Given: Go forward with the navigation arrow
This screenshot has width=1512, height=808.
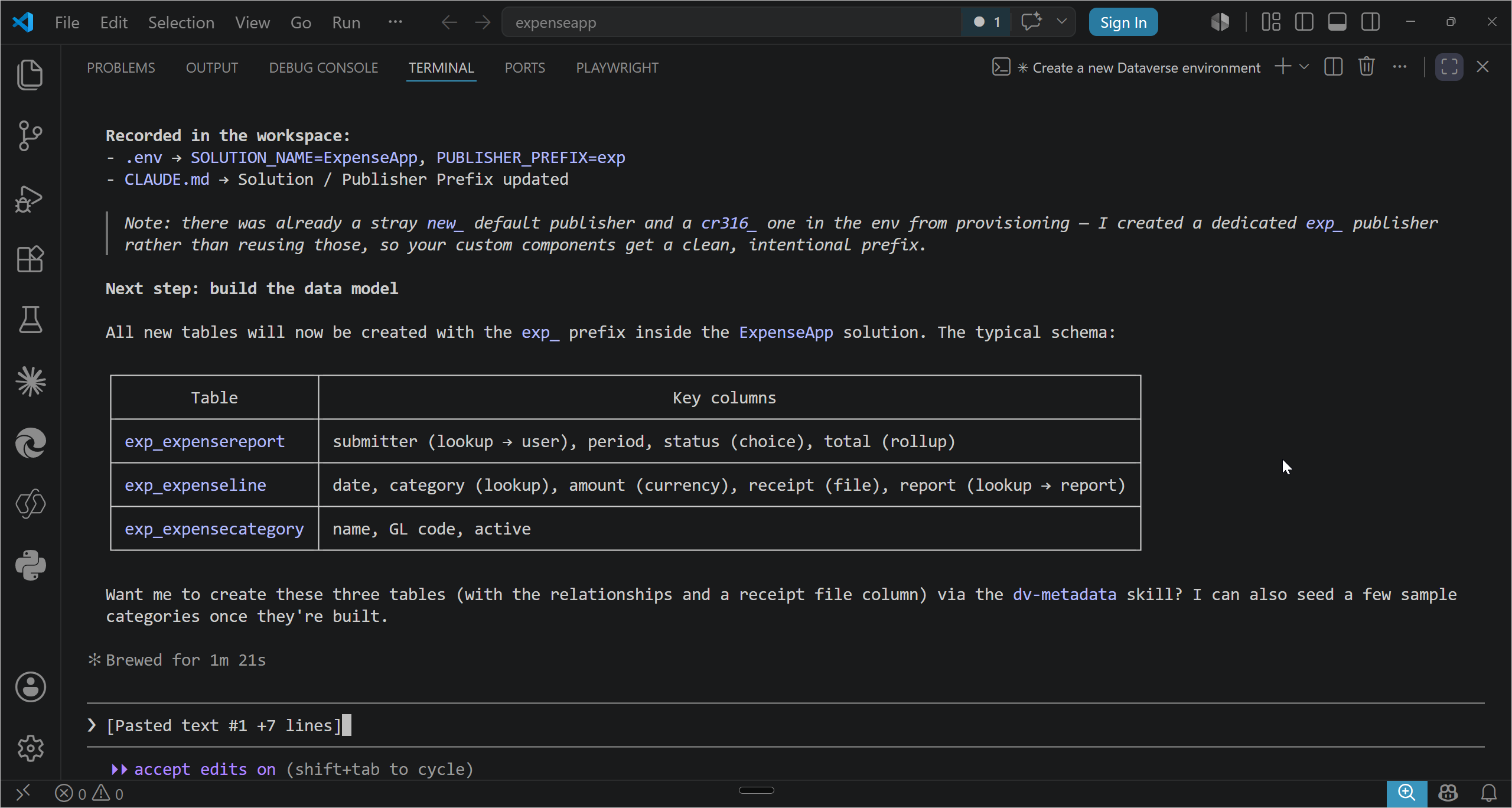Looking at the screenshot, I should (483, 22).
